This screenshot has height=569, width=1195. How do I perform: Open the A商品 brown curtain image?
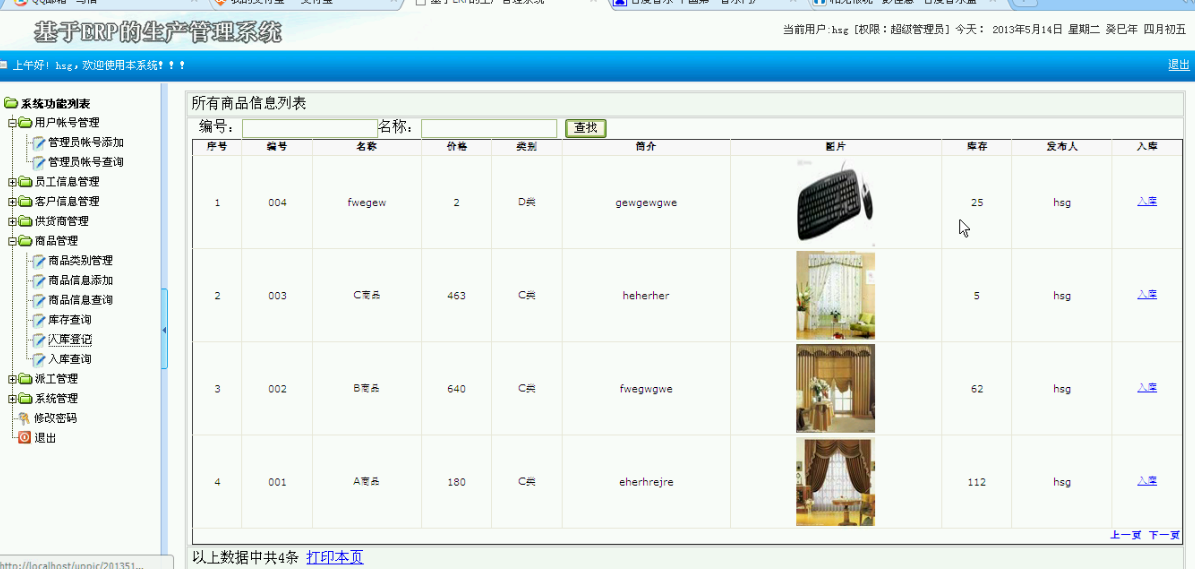coord(835,481)
